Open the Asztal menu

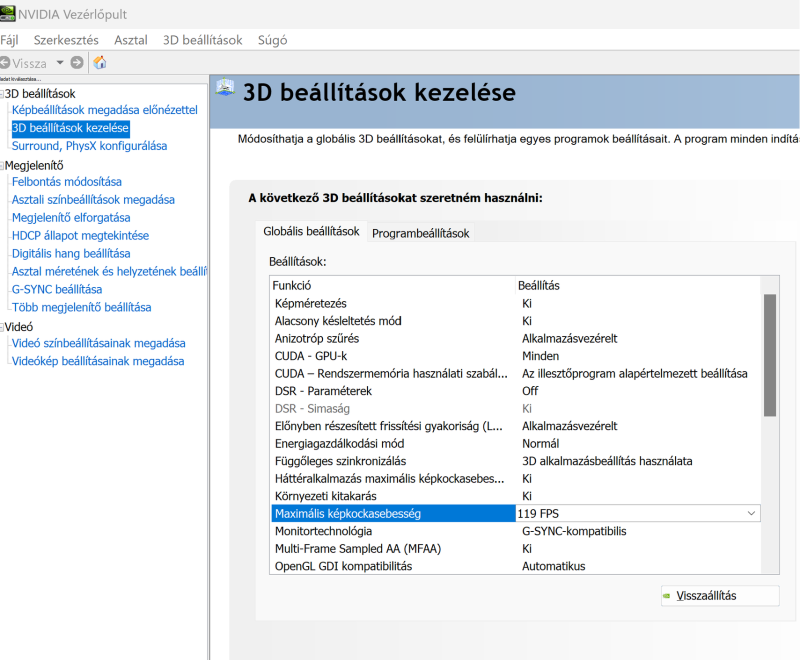click(x=131, y=40)
